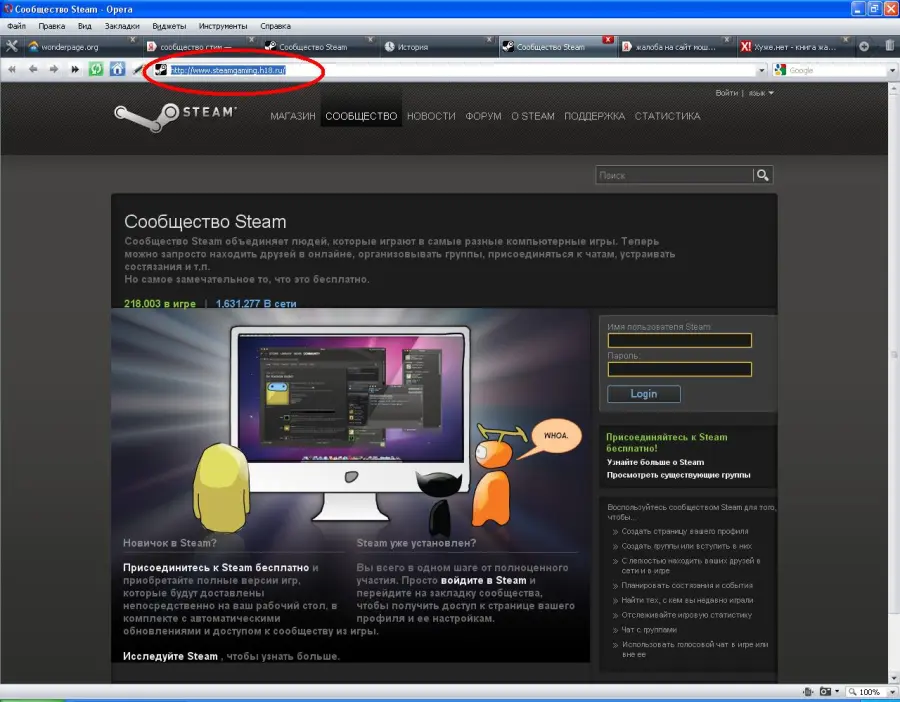Reload the page with the green icon
900x702 pixels.
(x=96, y=69)
